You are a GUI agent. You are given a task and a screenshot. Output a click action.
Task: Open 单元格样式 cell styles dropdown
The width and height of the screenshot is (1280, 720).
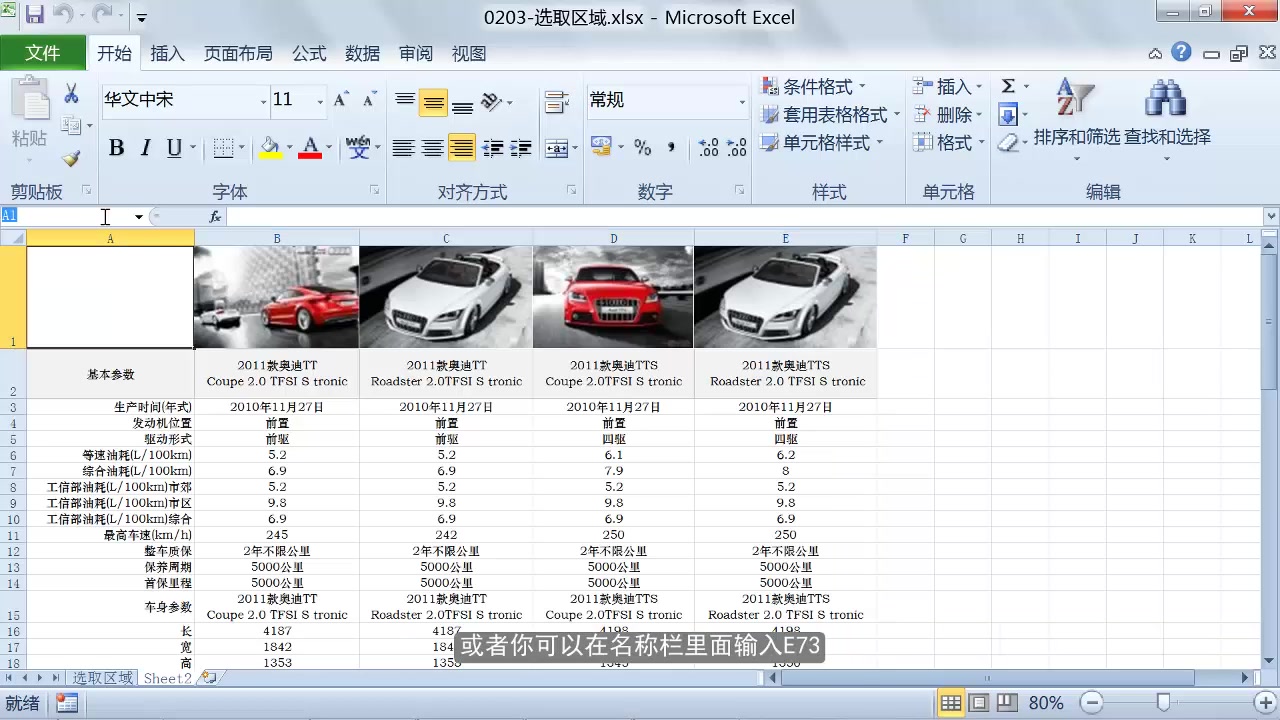pos(821,143)
